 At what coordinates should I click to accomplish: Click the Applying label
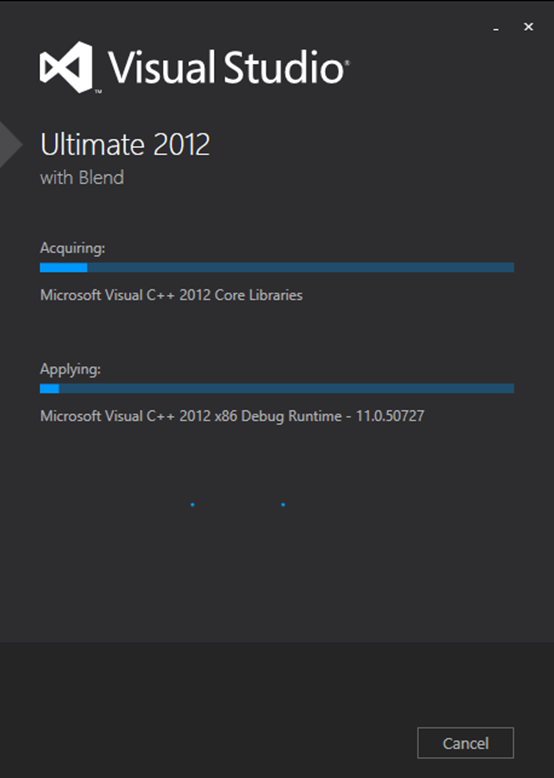coord(70,369)
